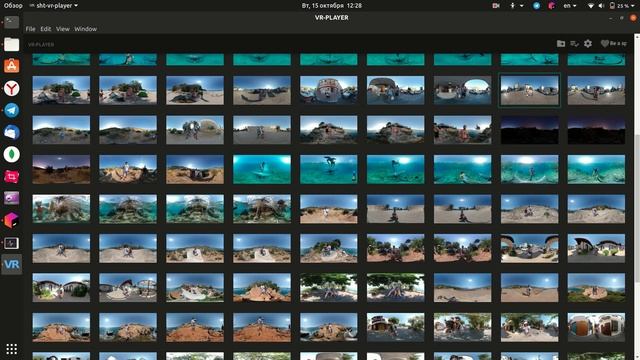Screen dimensions: 640x360
Task: Show applications grid in dock
Action: [x=11, y=349]
